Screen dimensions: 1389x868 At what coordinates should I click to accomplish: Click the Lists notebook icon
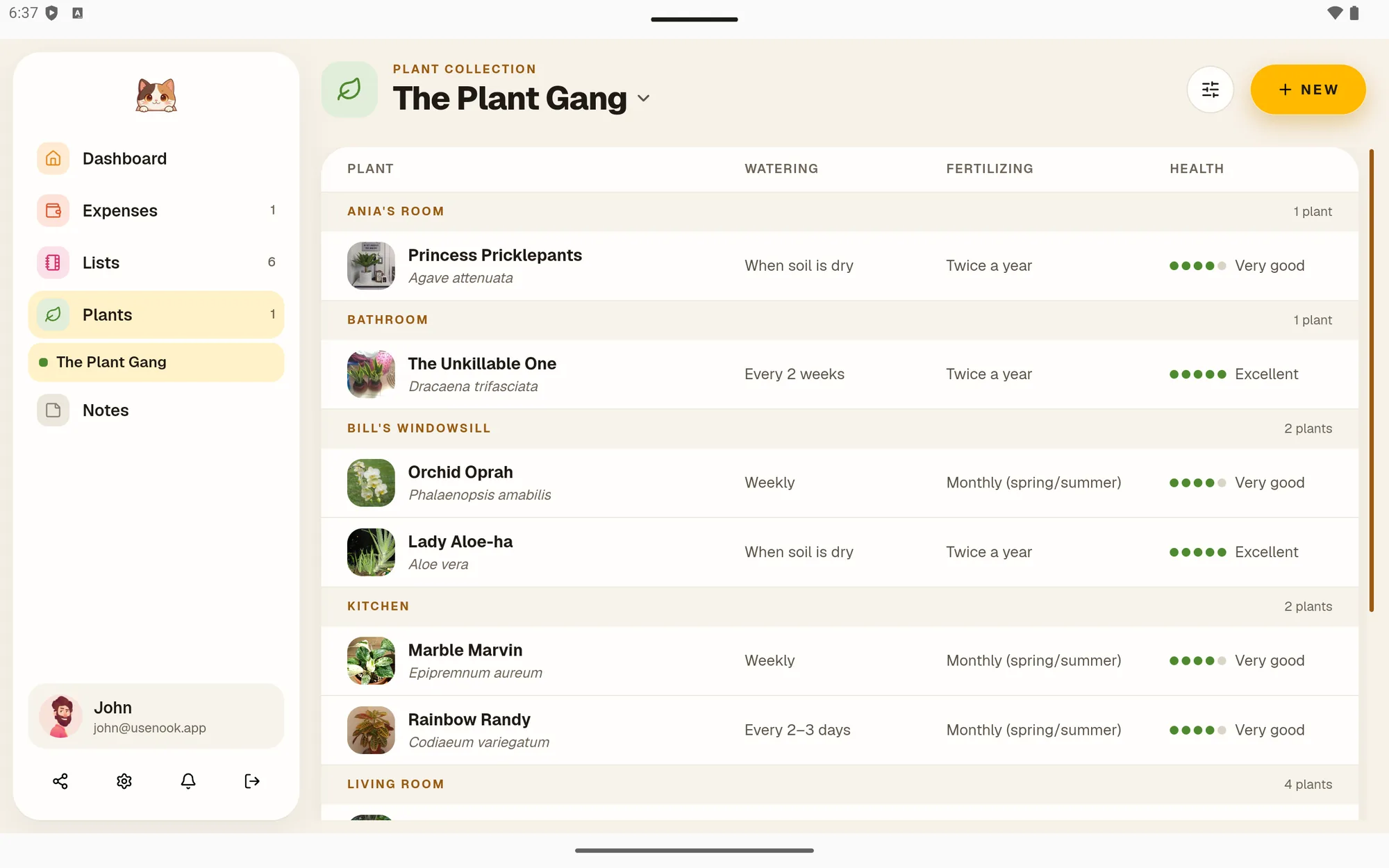(x=53, y=262)
